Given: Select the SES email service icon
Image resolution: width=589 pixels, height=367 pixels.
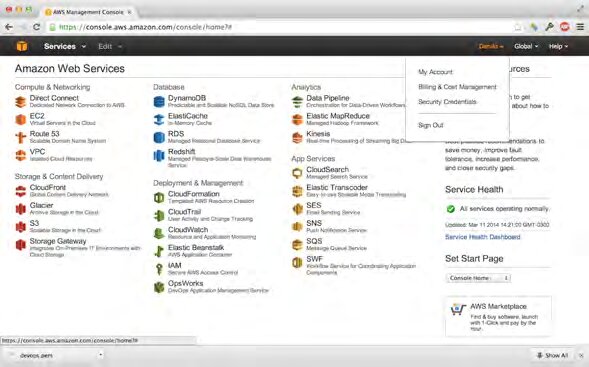Looking at the screenshot, I should (x=298, y=209).
